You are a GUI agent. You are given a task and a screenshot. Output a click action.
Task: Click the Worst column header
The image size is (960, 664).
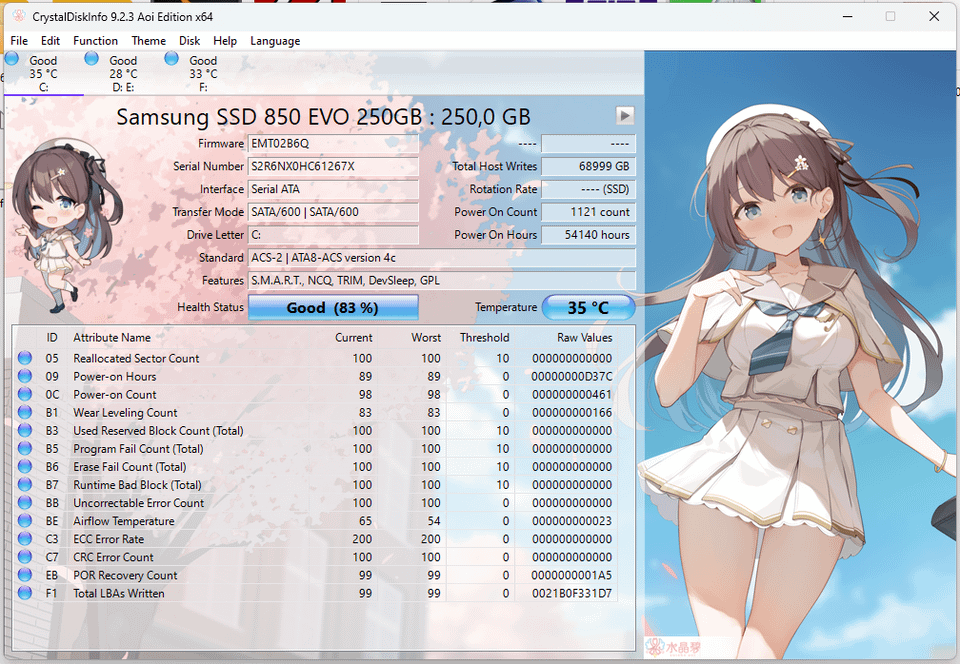426,338
